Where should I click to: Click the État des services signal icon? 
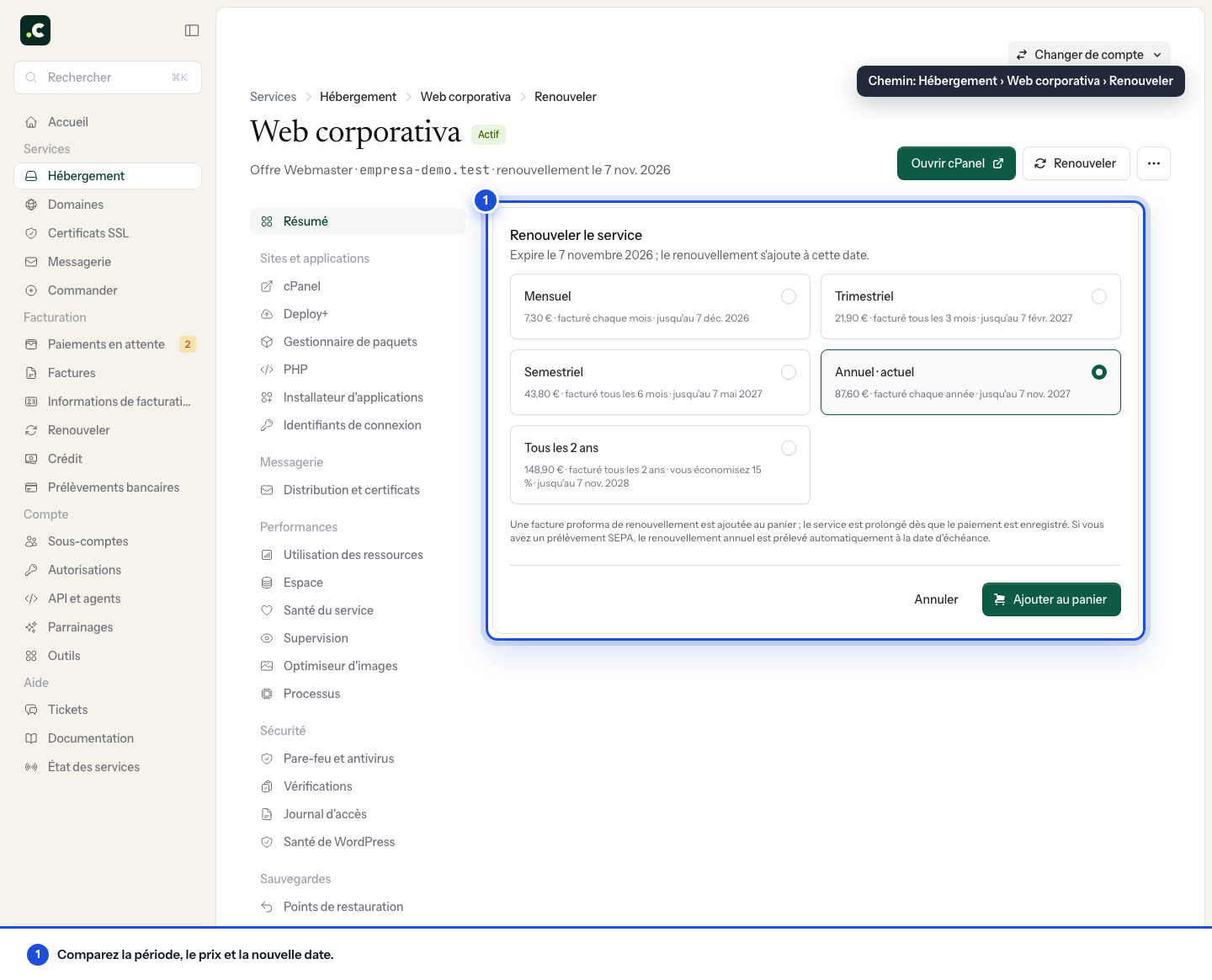[31, 767]
